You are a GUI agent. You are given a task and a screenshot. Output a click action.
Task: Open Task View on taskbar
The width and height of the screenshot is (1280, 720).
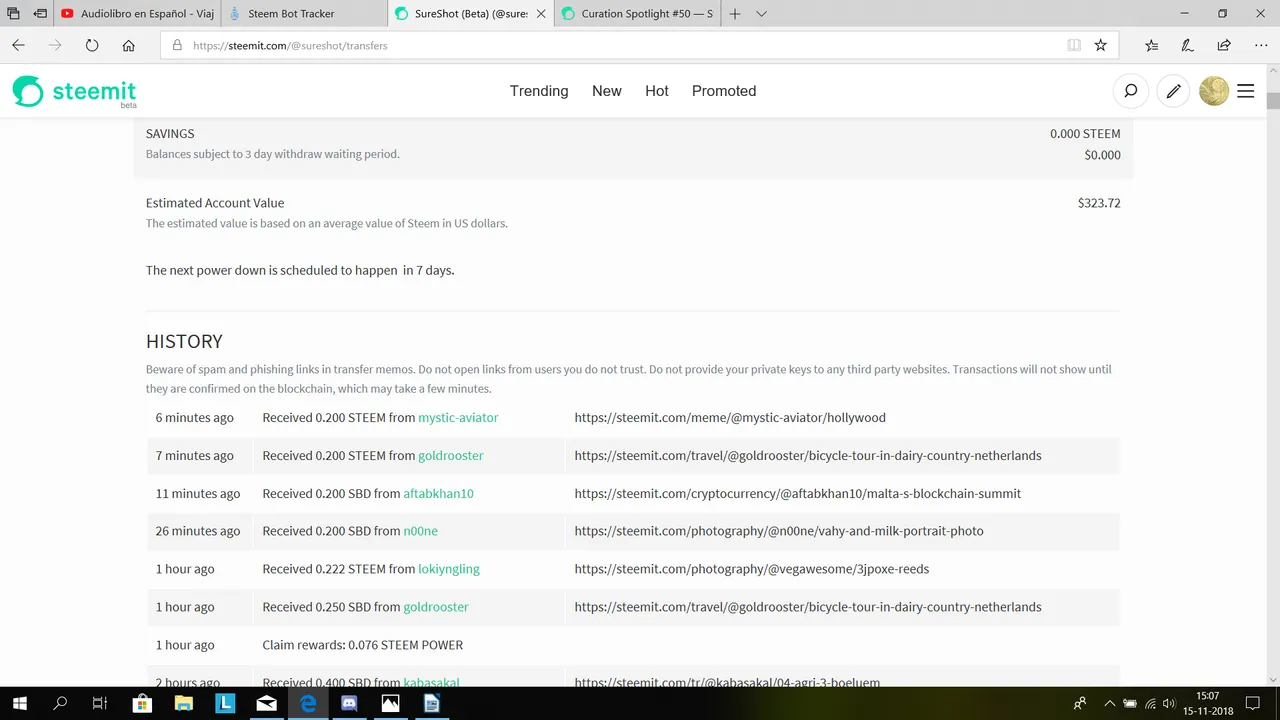pyautogui.click(x=100, y=703)
